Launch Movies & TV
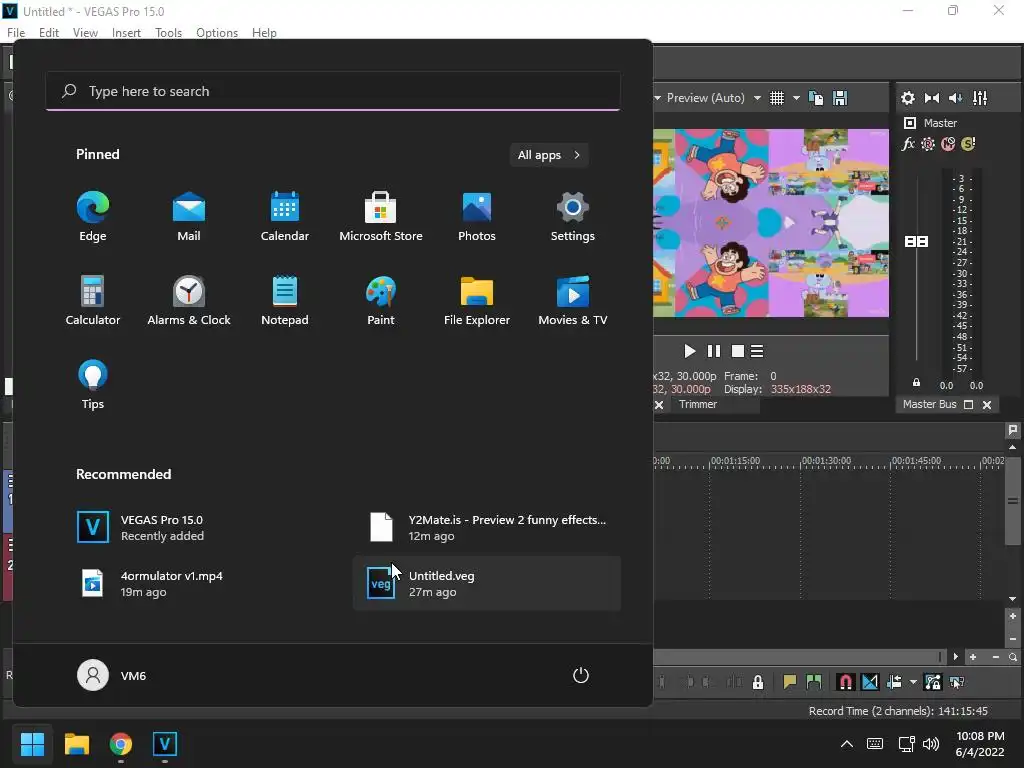This screenshot has width=1024, height=768. click(x=573, y=301)
